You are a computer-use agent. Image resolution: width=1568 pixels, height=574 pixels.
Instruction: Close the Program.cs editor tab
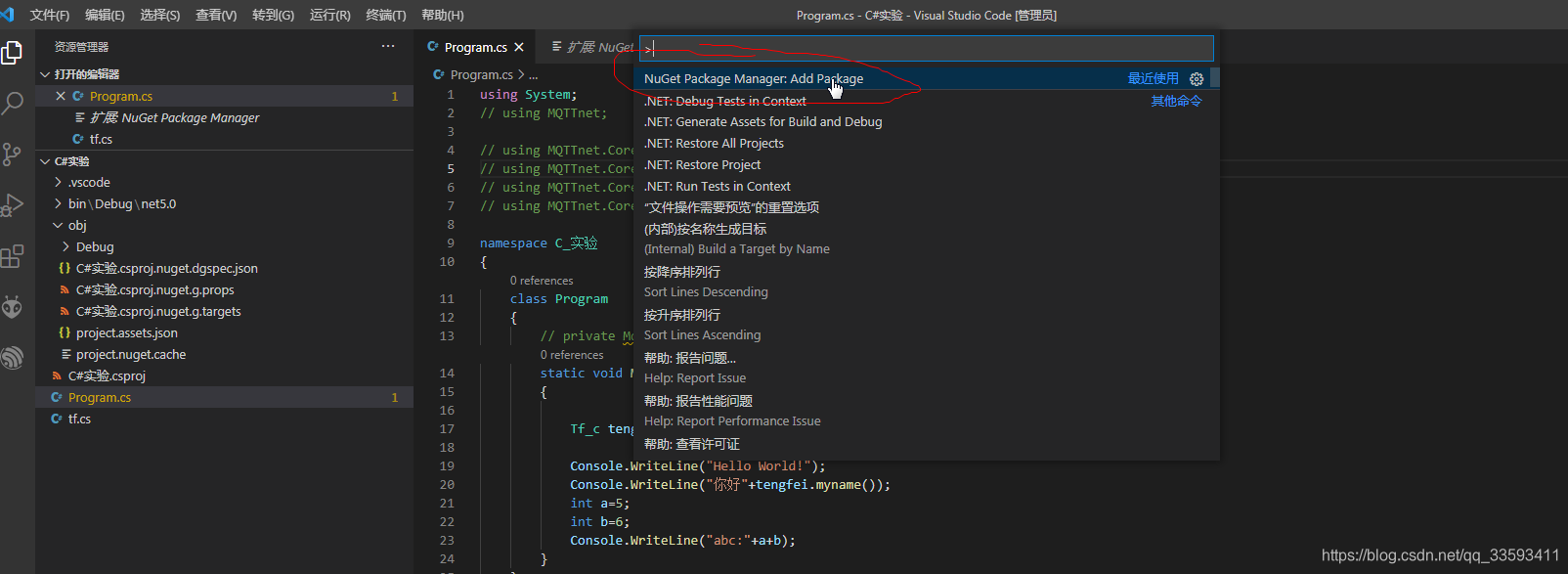[519, 47]
